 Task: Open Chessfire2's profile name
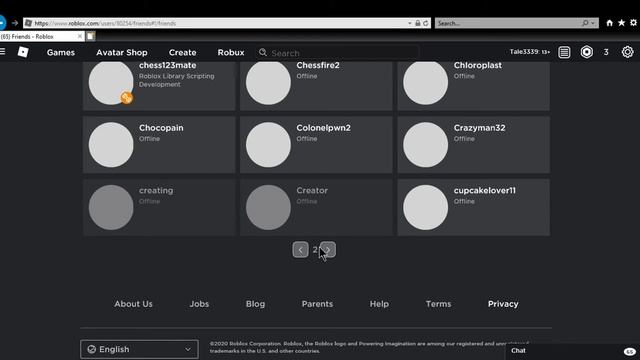pyautogui.click(x=318, y=65)
